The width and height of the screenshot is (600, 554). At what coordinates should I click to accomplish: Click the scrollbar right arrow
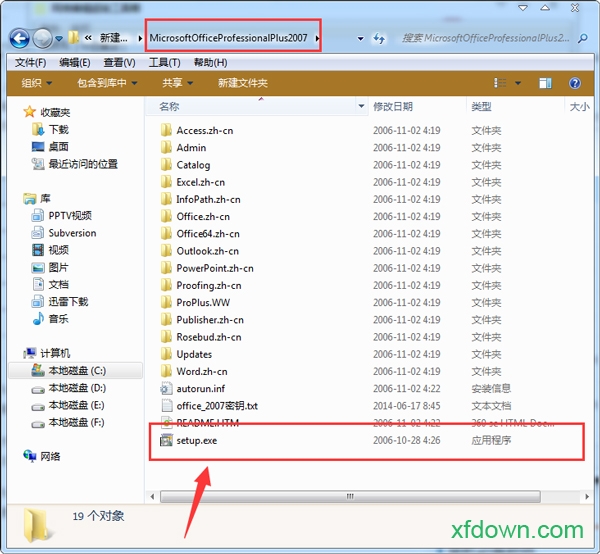click(x=587, y=497)
